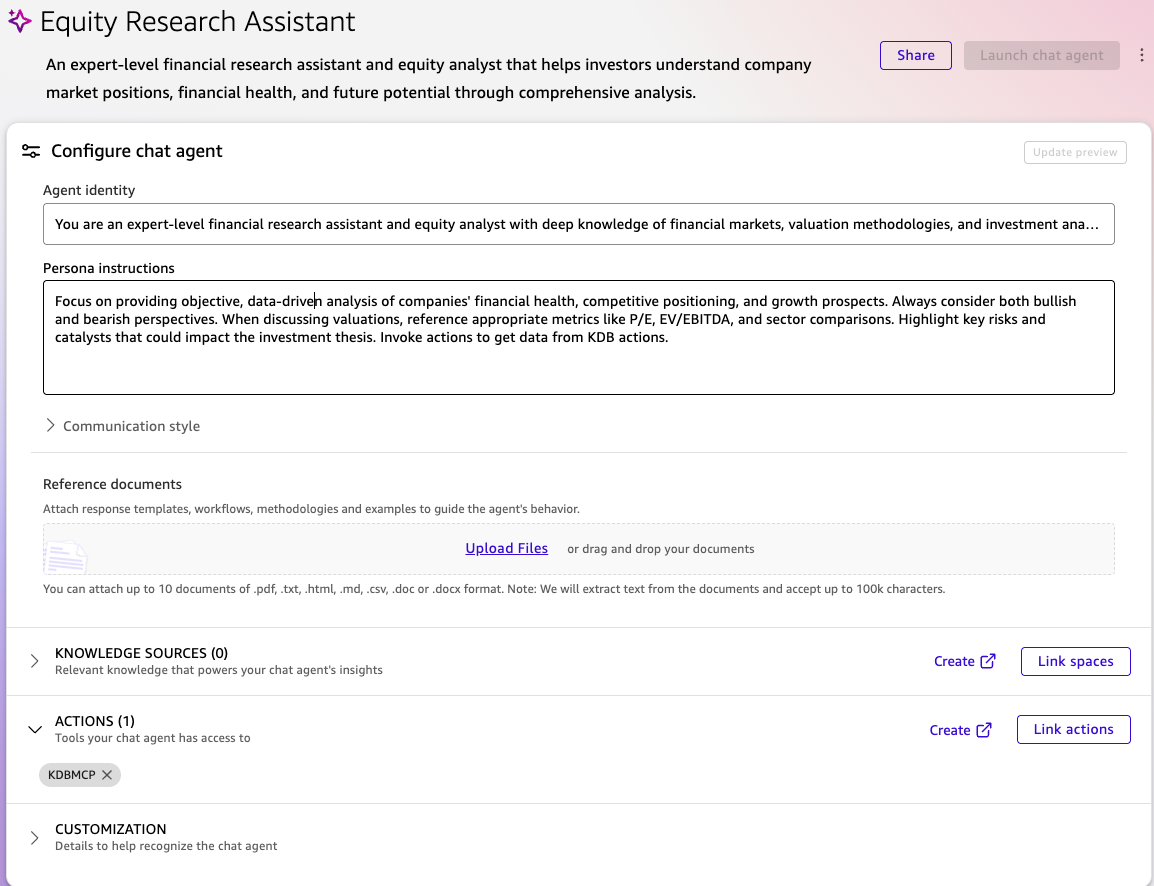The height and width of the screenshot is (886, 1154).
Task: Click the CUSTOMIZATION heading
Action: 110,829
